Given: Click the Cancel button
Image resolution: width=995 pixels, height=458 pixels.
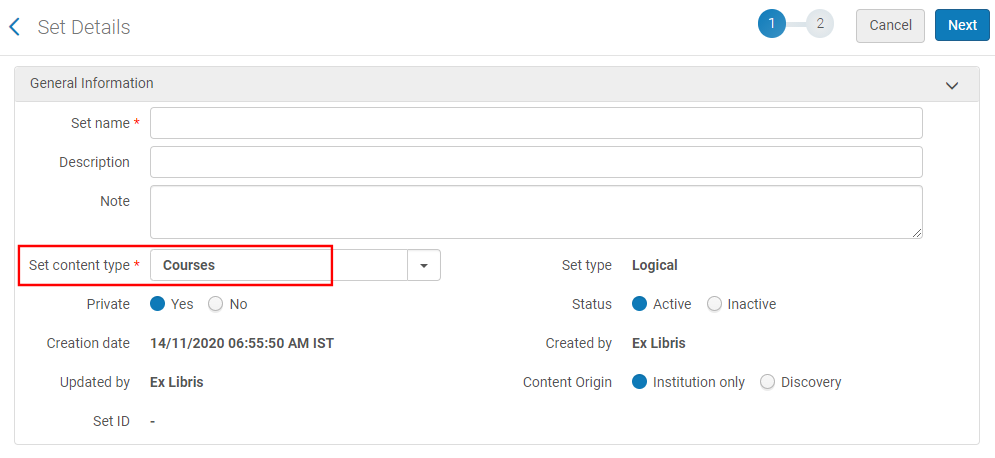Looking at the screenshot, I should (890, 25).
